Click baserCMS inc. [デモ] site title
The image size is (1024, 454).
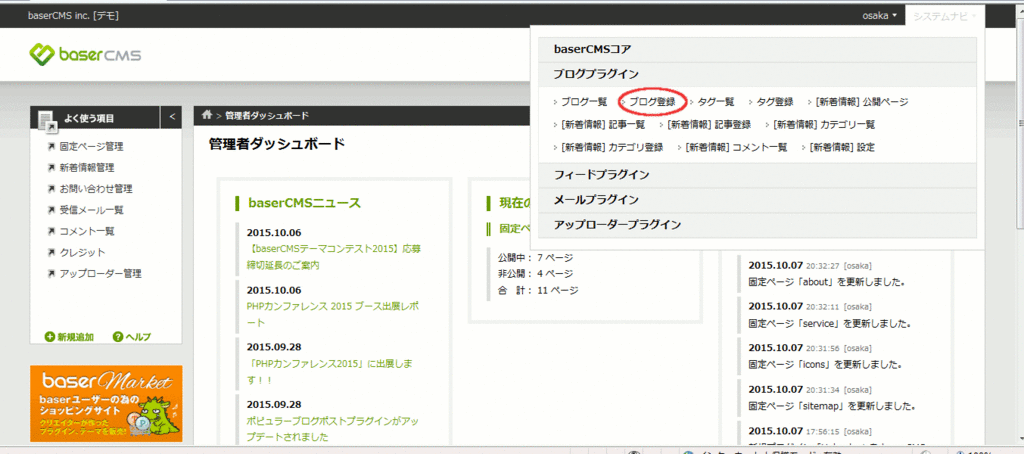click(73, 16)
